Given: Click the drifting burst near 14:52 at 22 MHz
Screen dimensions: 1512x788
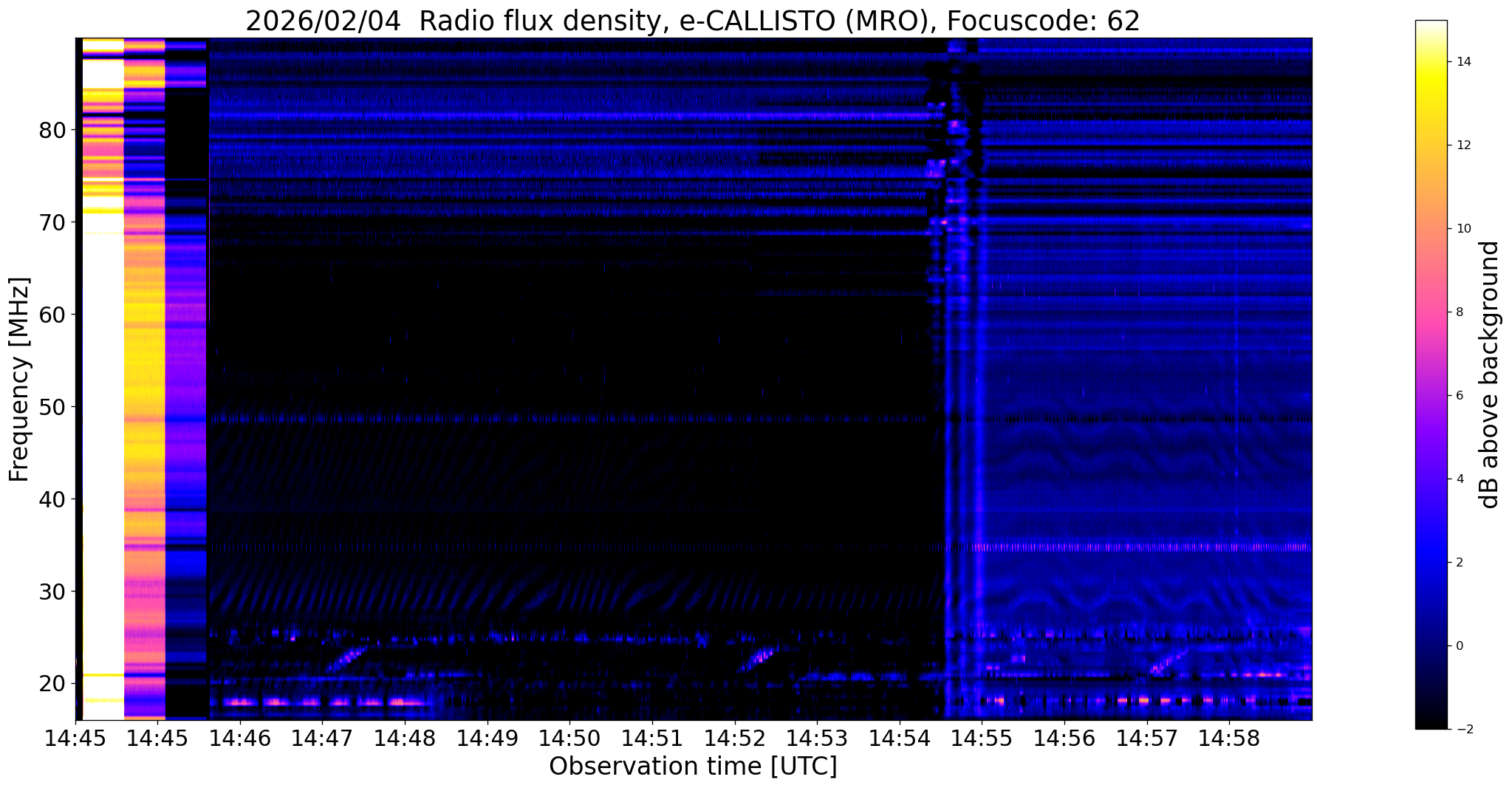Looking at the screenshot, I should [x=757, y=659].
